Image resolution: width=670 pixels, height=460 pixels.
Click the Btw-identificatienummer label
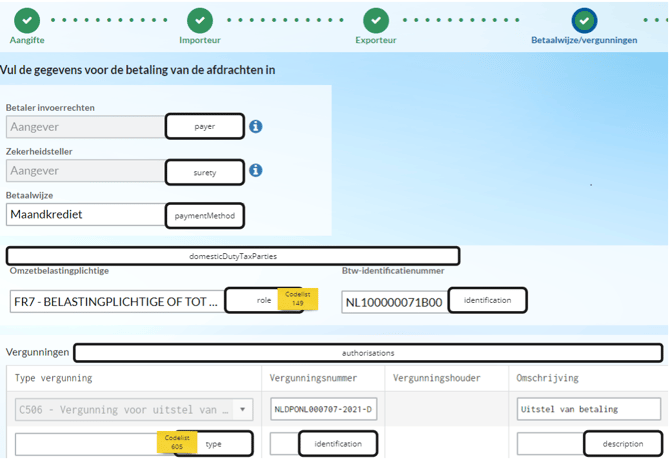[x=393, y=271]
